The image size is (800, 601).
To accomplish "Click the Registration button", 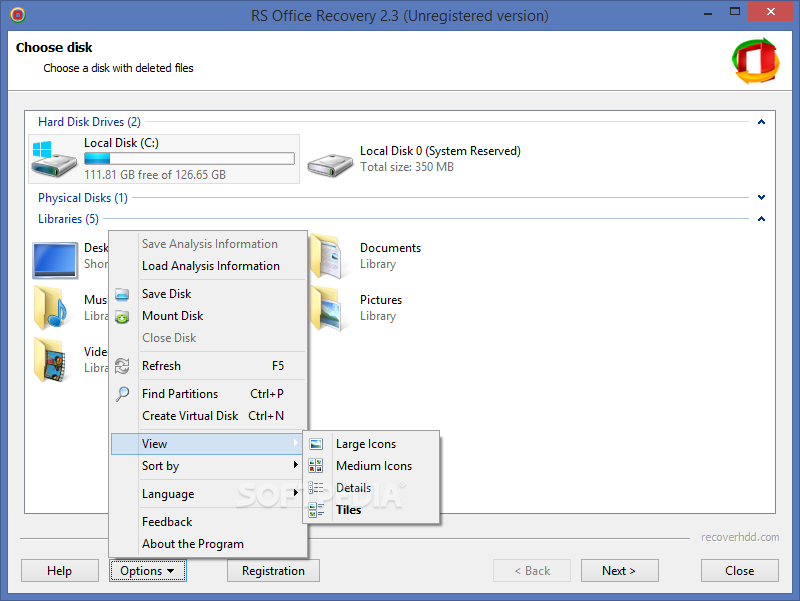I will click(273, 570).
